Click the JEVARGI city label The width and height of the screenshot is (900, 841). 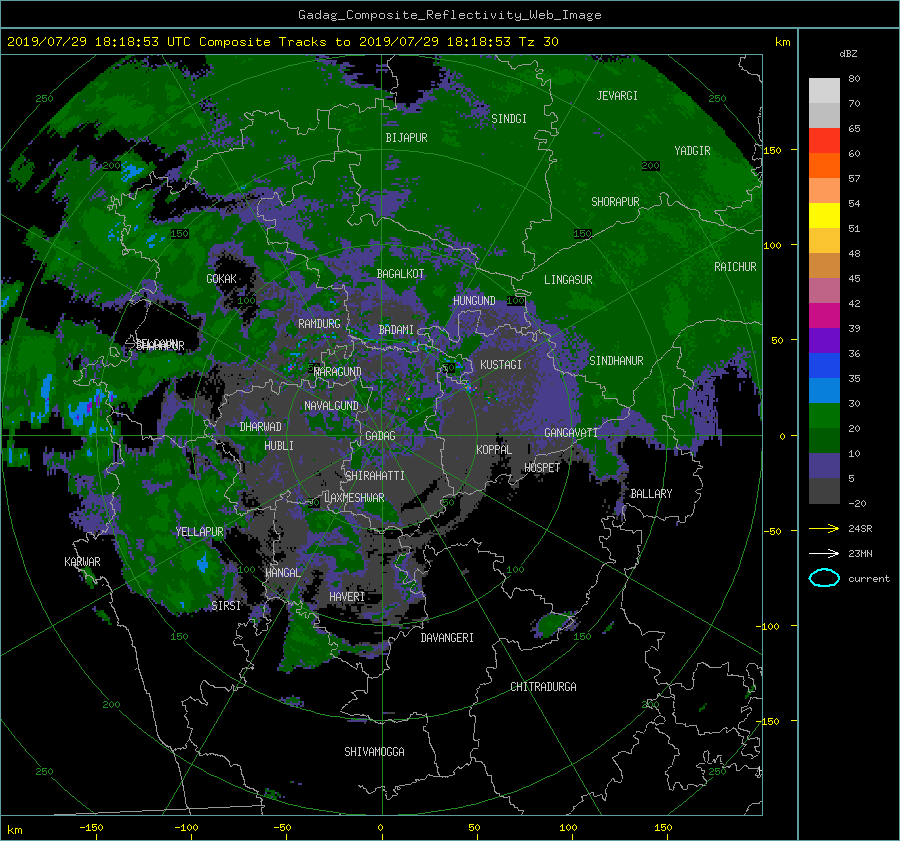click(x=617, y=96)
